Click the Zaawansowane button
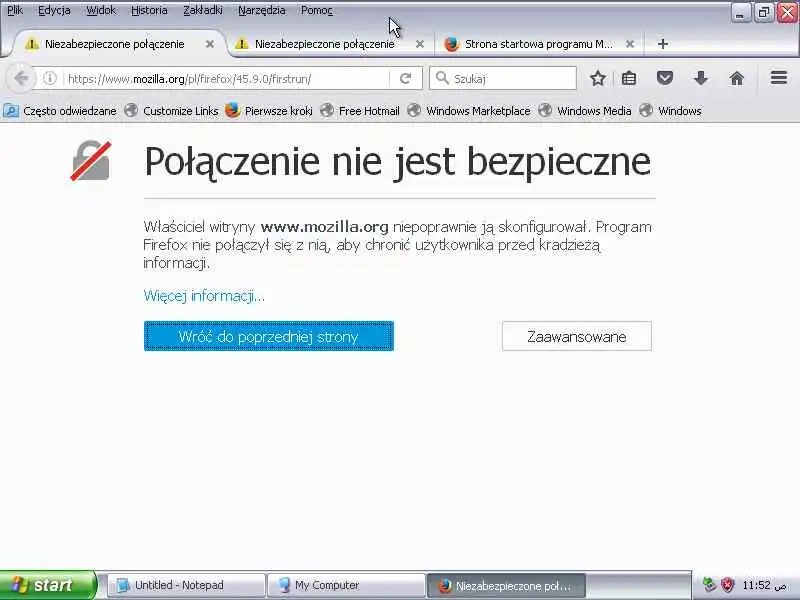800x600 pixels. tap(577, 336)
